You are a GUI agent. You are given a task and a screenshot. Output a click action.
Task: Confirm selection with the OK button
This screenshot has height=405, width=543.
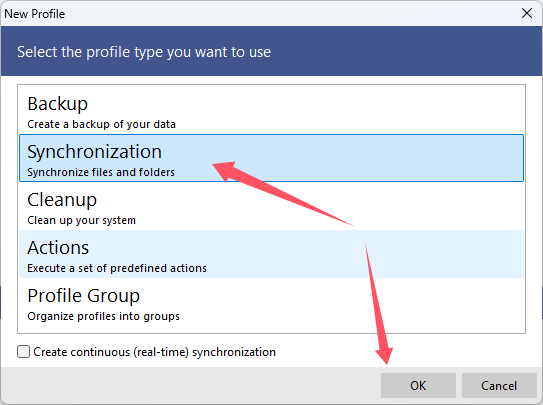click(x=418, y=385)
